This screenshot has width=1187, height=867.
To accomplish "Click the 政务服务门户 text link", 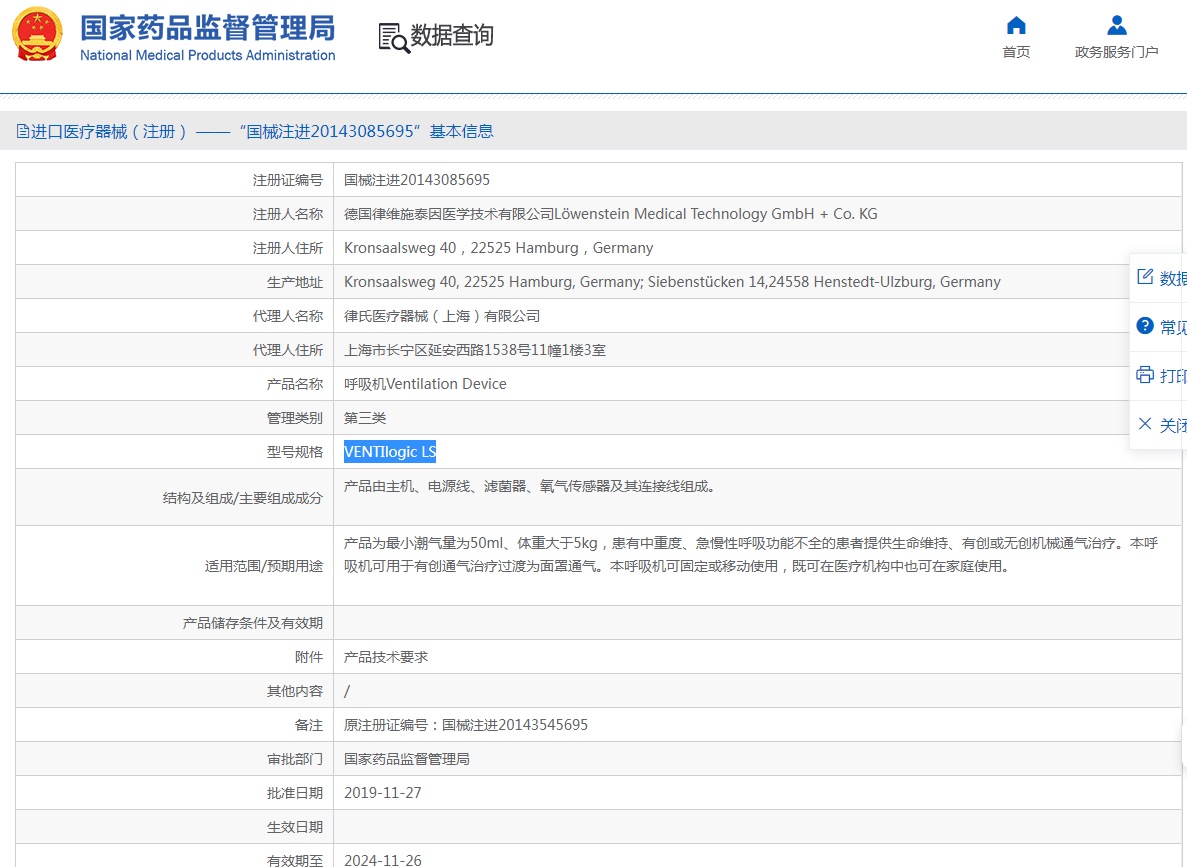I will pos(1117,52).
